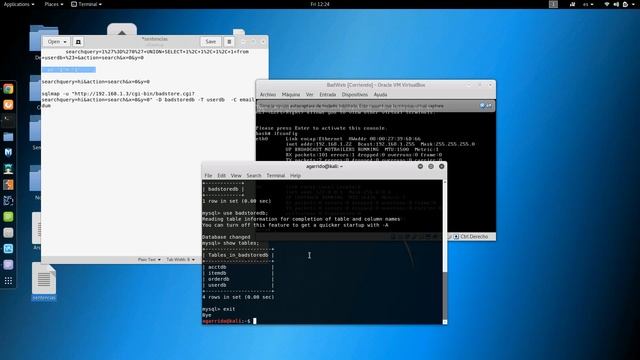
Task: Launch the Burp Suite dock icon
Action: [x=8, y=184]
